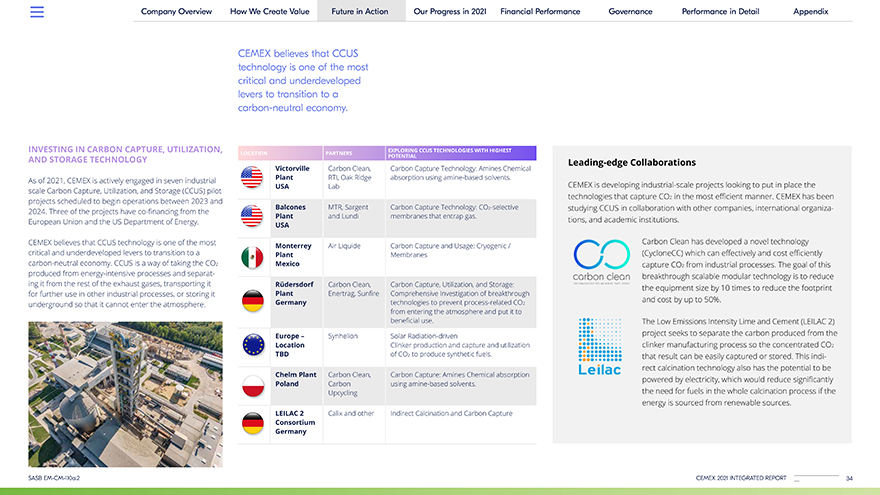
Task: Select the Future in Action tab
Action: [359, 12]
